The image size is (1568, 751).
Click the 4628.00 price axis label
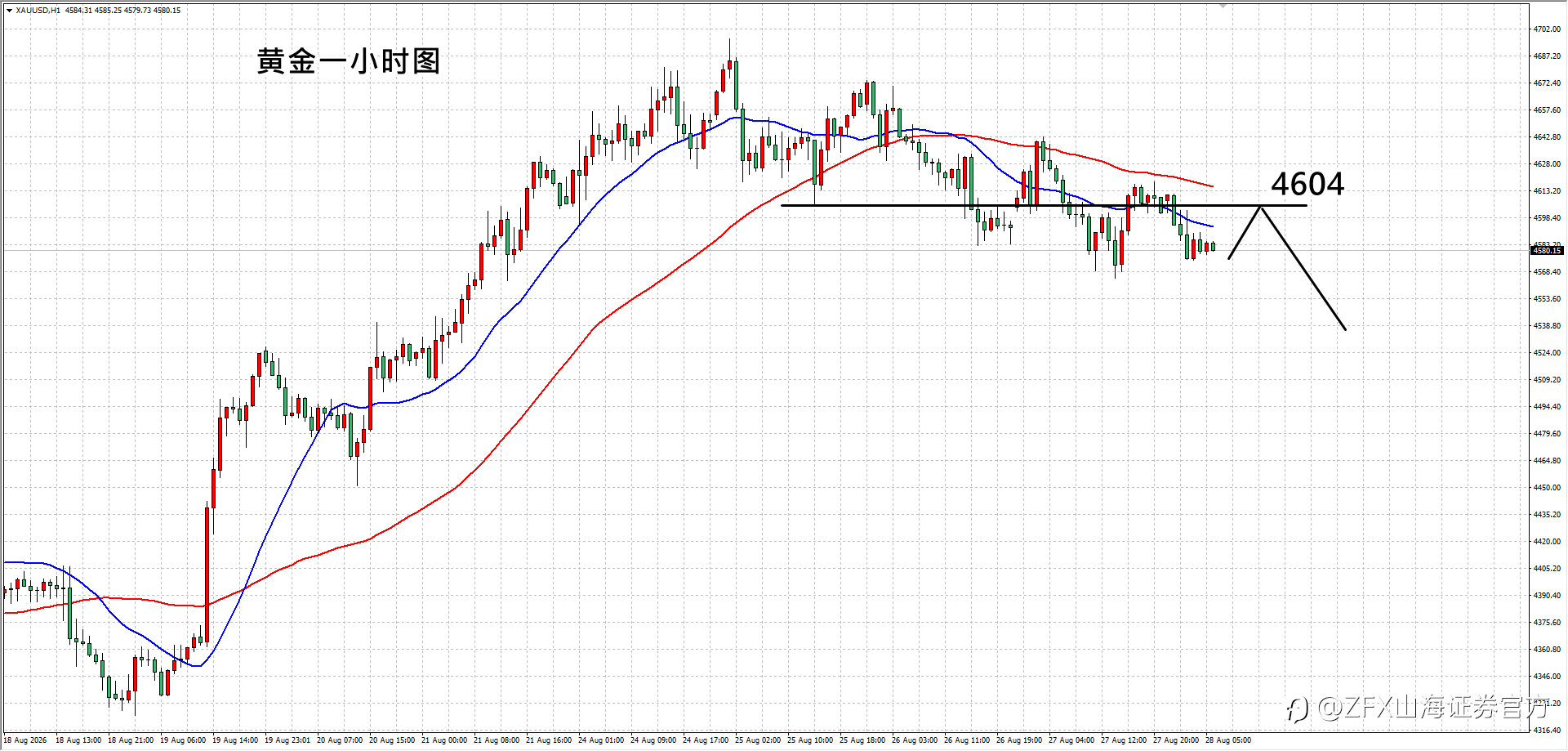tap(1547, 164)
